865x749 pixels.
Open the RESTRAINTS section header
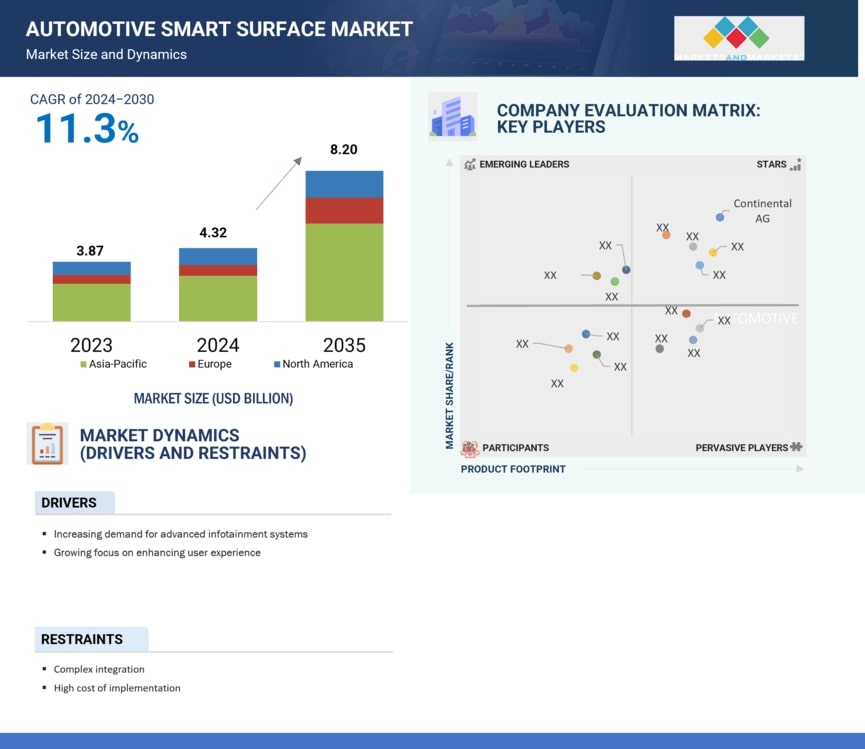click(82, 639)
